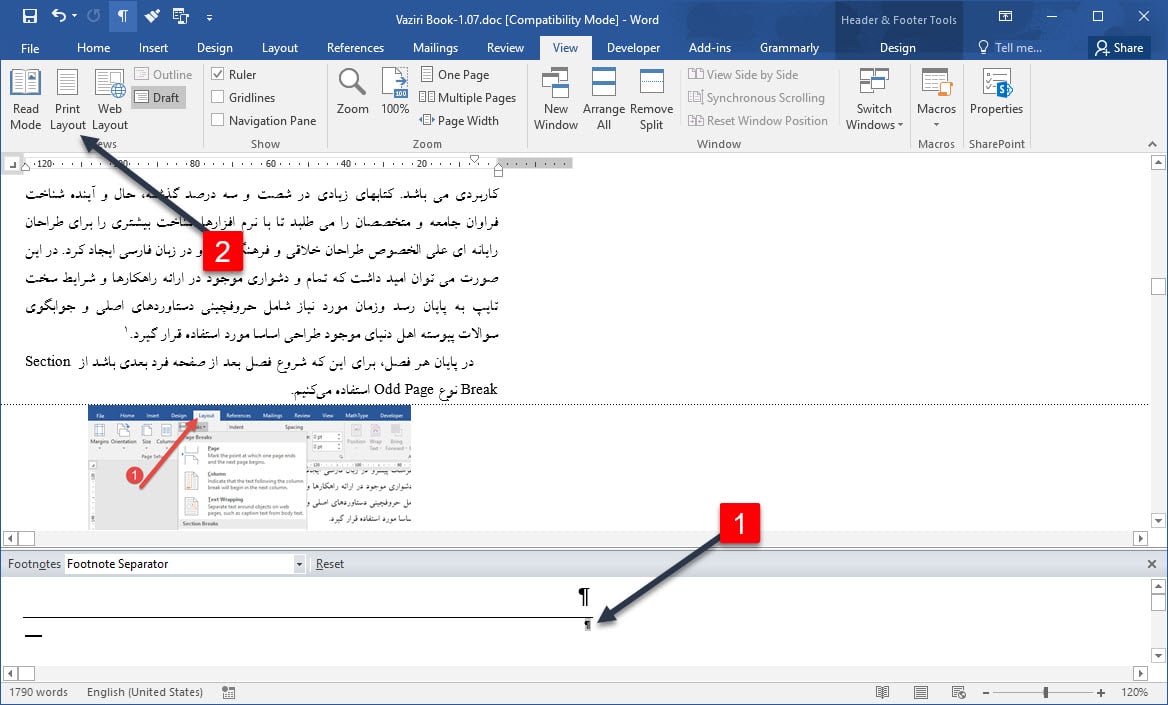Select Read Mode in status bar
Screen dimensions: 1168x705
[883, 692]
